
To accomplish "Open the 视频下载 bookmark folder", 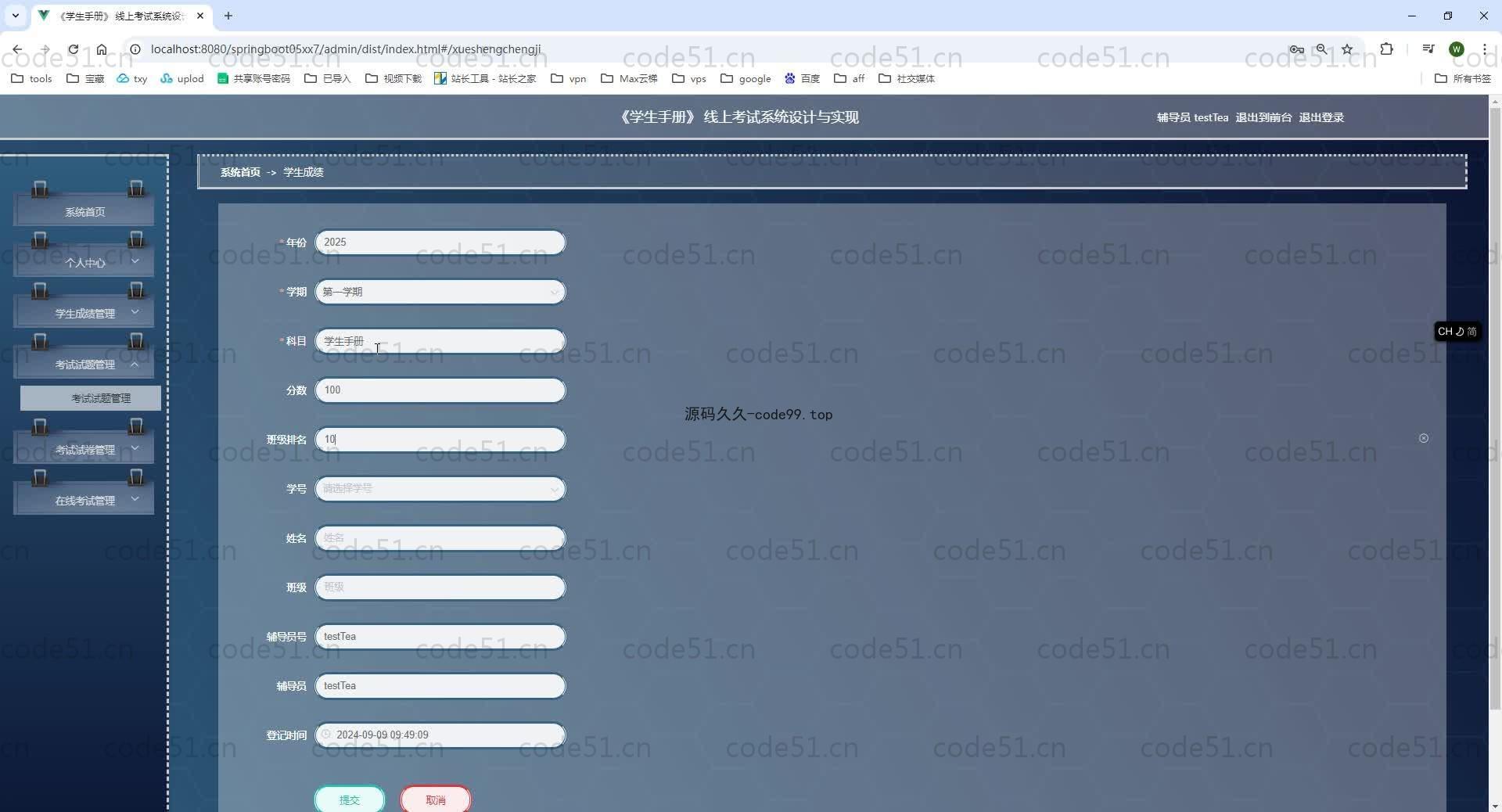I will [393, 78].
